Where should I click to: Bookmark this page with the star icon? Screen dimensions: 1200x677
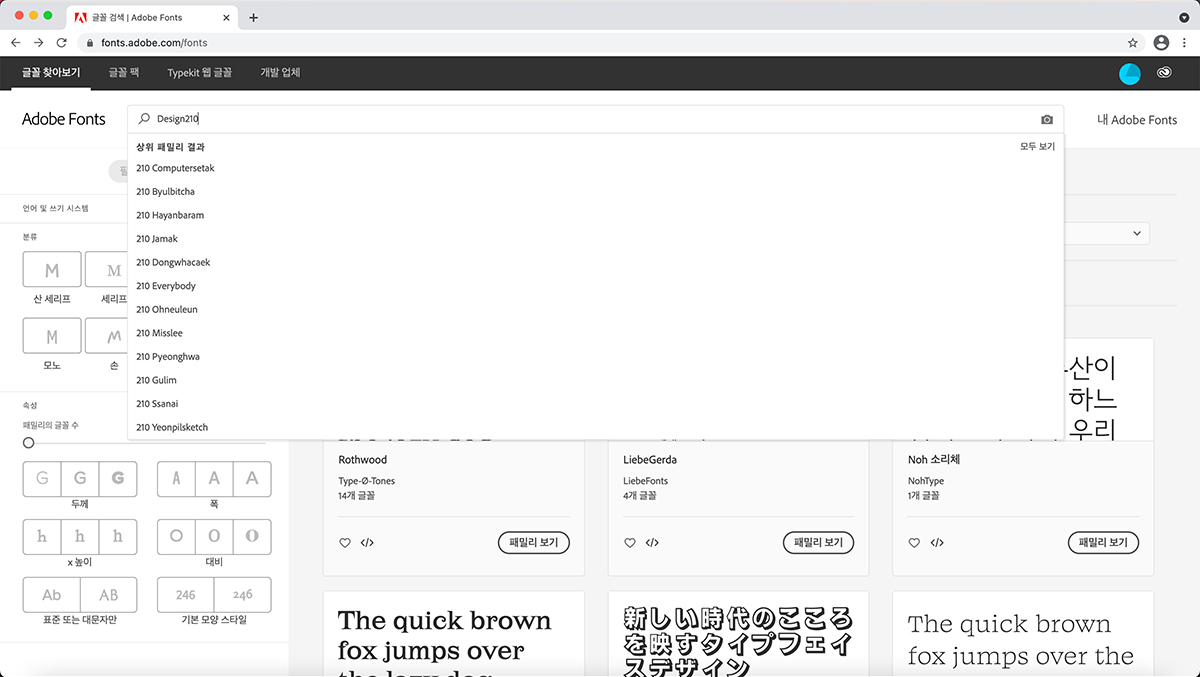(1133, 43)
